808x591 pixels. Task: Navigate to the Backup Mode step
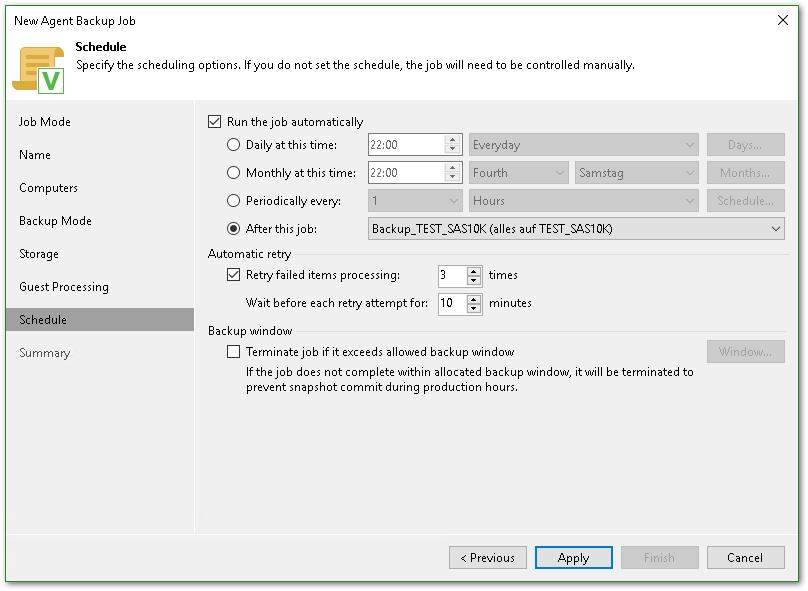[x=55, y=221]
